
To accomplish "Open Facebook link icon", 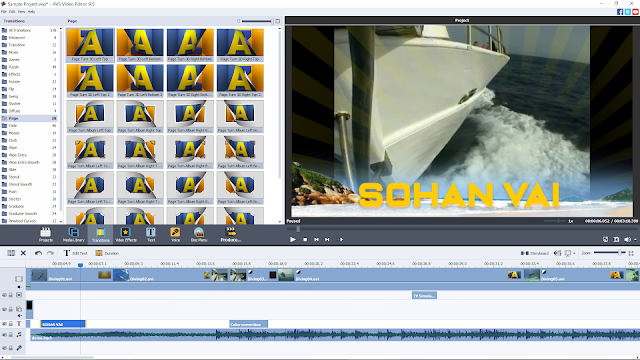I will pos(620,12).
